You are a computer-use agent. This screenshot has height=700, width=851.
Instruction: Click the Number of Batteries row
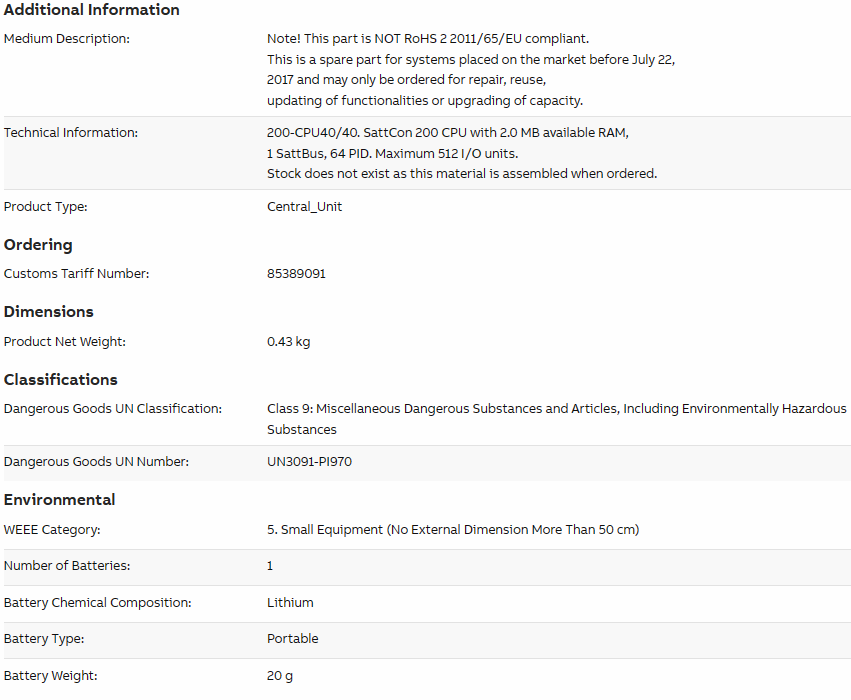pyautogui.click(x=427, y=566)
